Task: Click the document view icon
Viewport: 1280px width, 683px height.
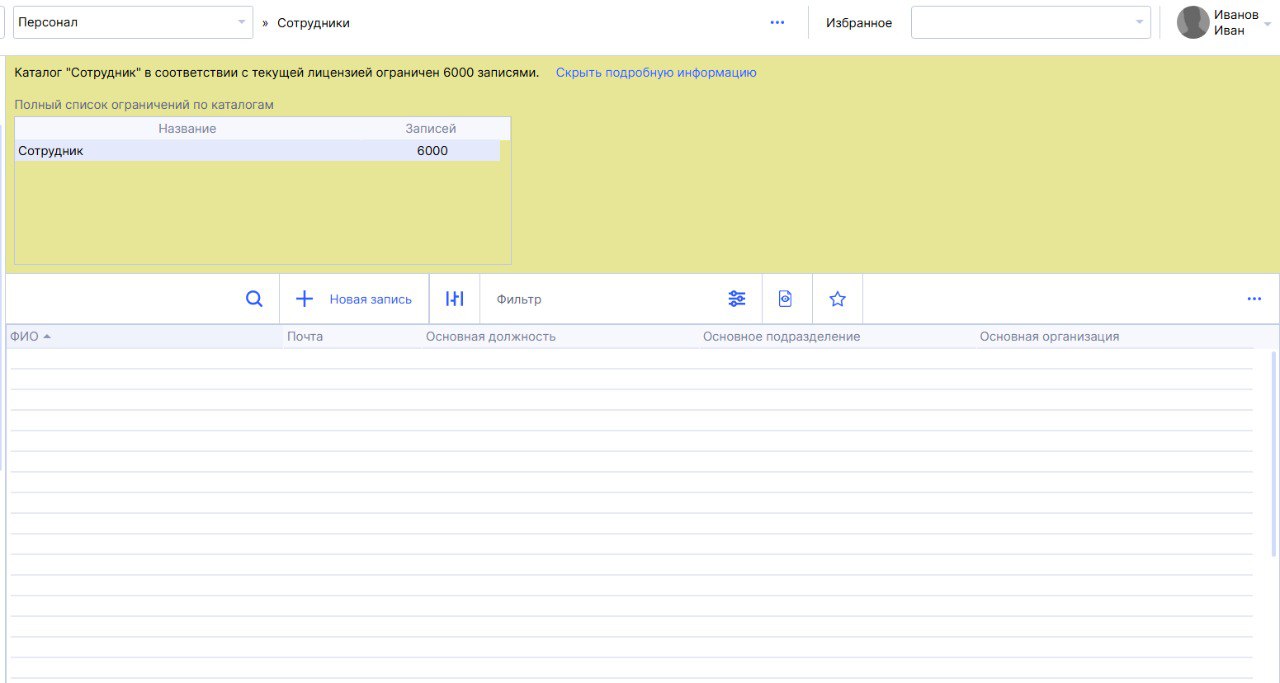Action: tap(785, 299)
